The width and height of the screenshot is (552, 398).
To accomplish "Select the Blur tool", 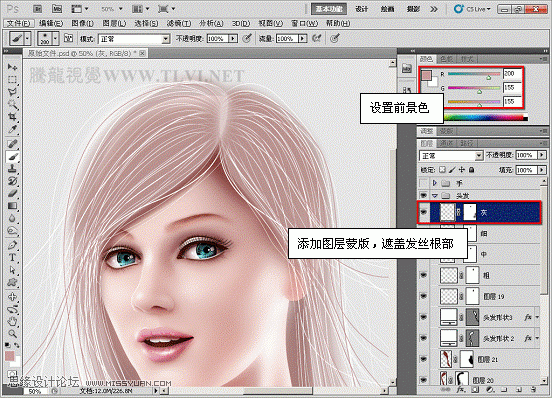I will [13, 219].
